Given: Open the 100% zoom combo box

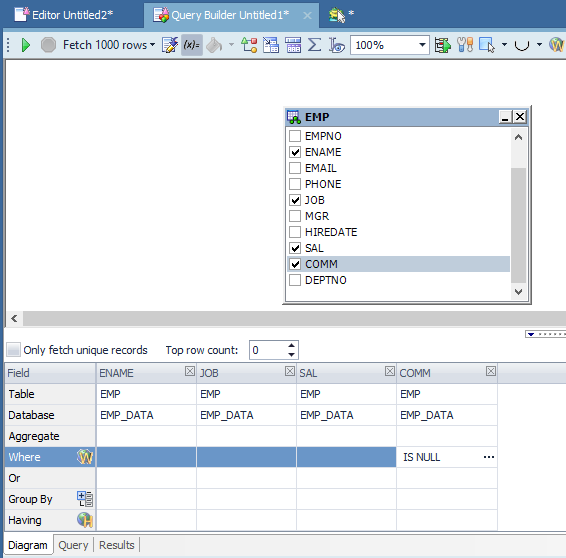Looking at the screenshot, I should click(390, 45).
